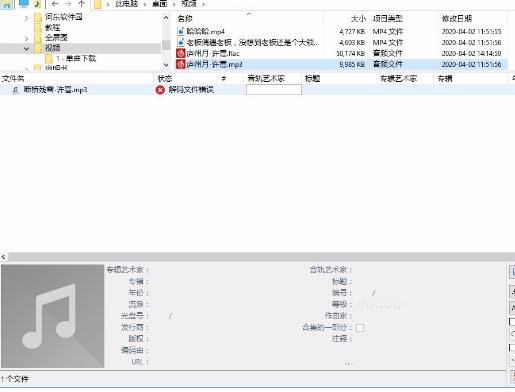Click the 音轨艺术家 edit field in the track row

point(274,90)
